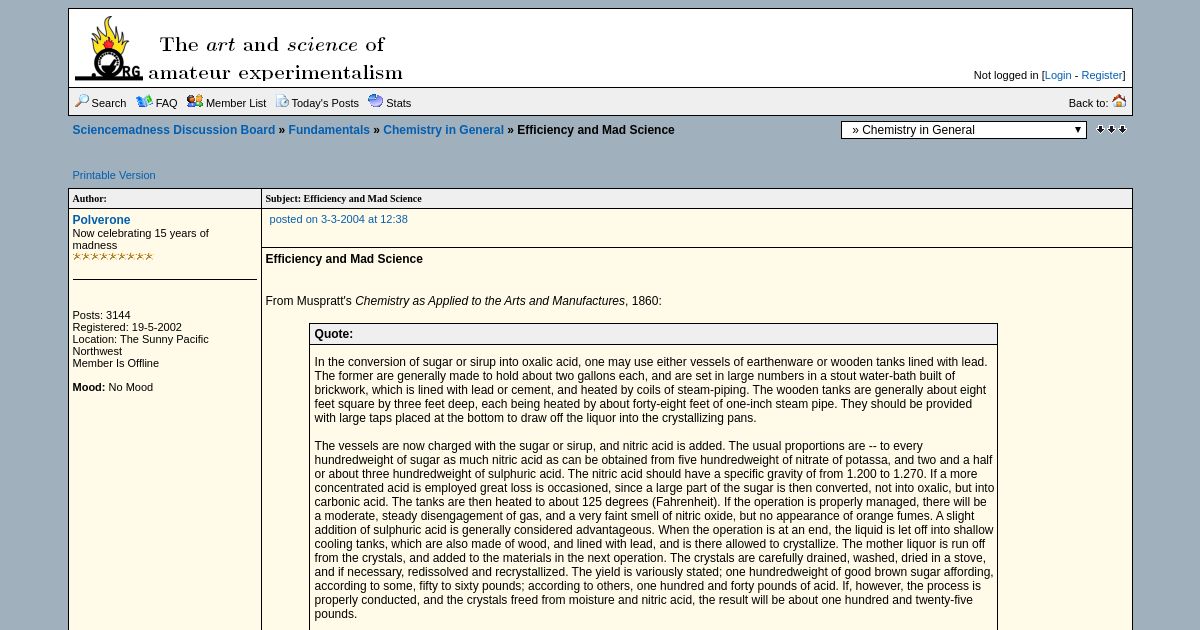Click Polverone's gold star rank row
1200x630 pixels.
(x=112, y=257)
